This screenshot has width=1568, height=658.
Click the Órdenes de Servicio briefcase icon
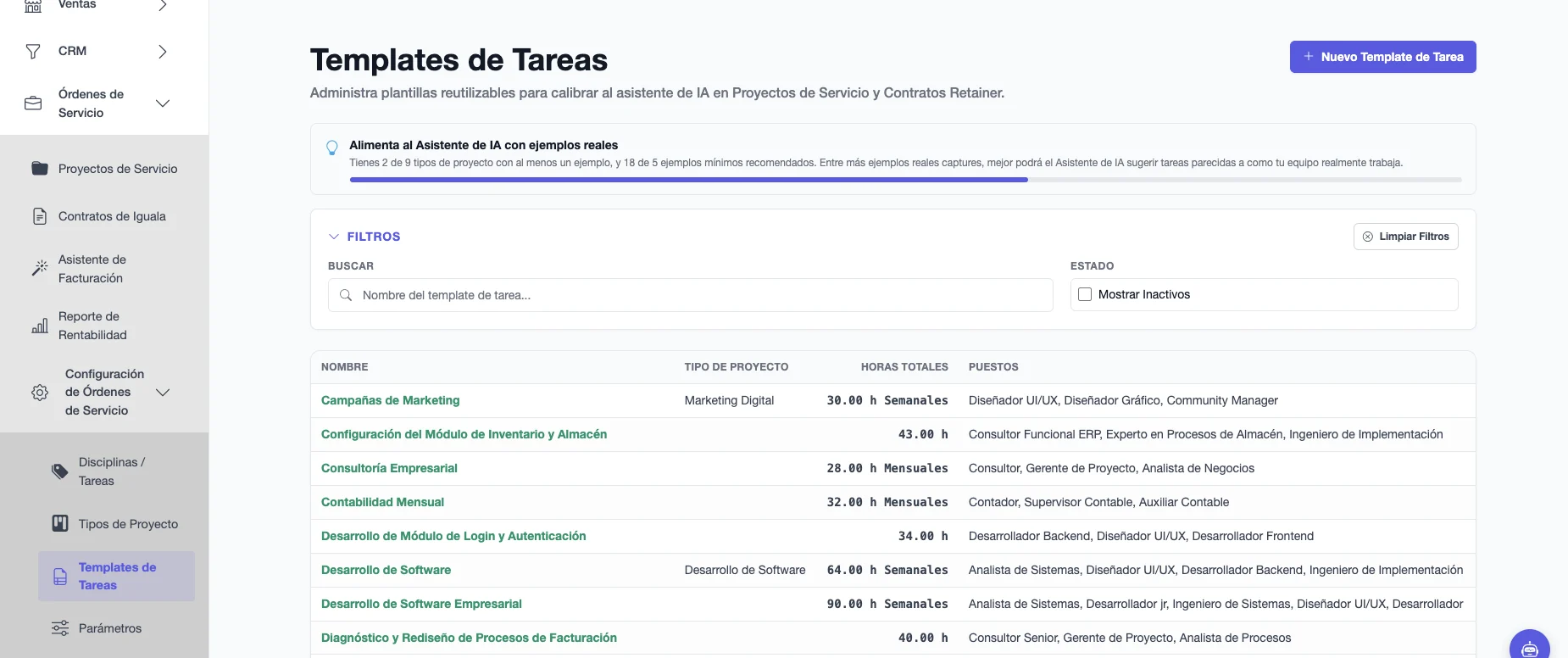click(x=33, y=103)
